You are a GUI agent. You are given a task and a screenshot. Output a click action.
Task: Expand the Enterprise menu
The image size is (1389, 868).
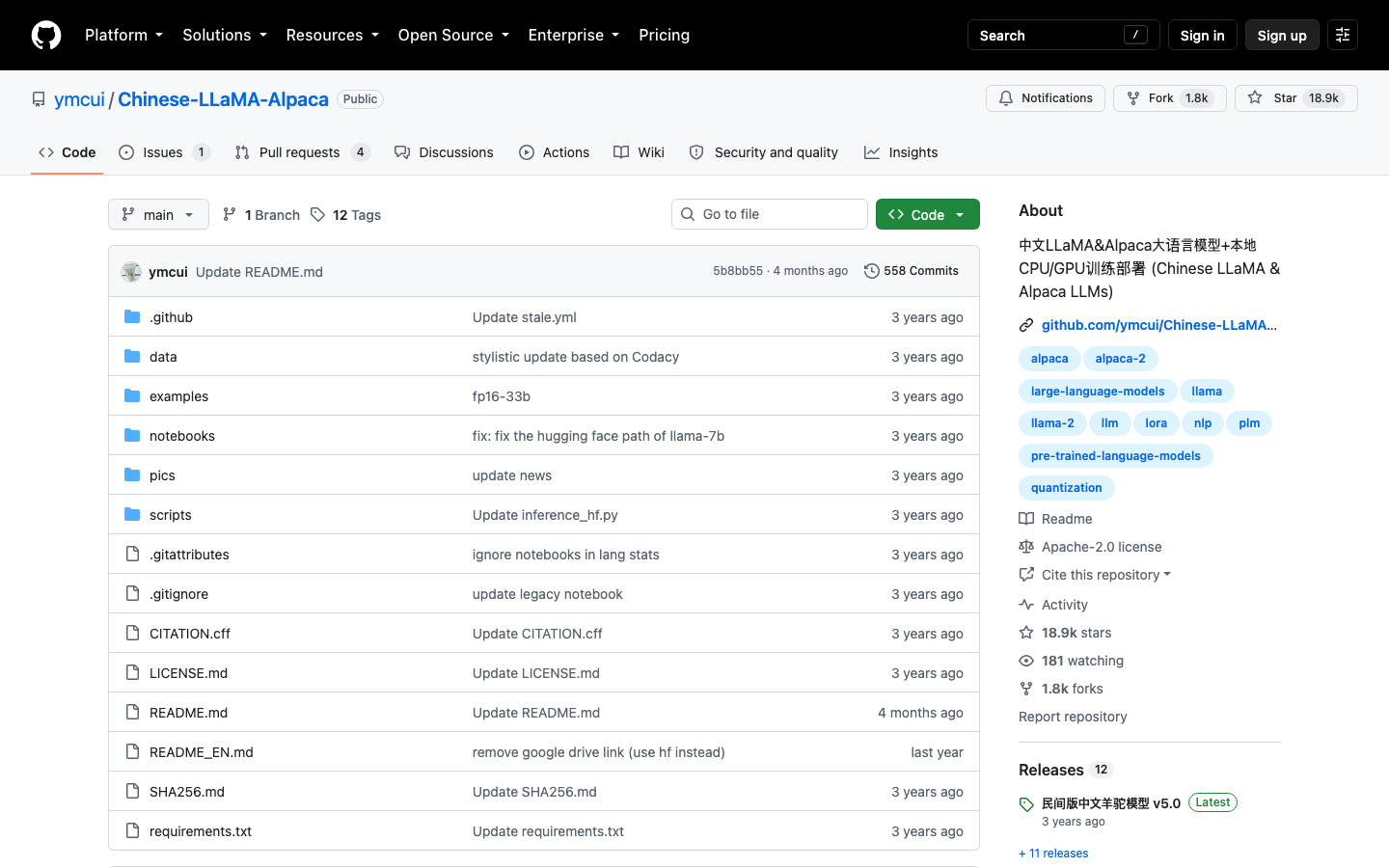(574, 35)
